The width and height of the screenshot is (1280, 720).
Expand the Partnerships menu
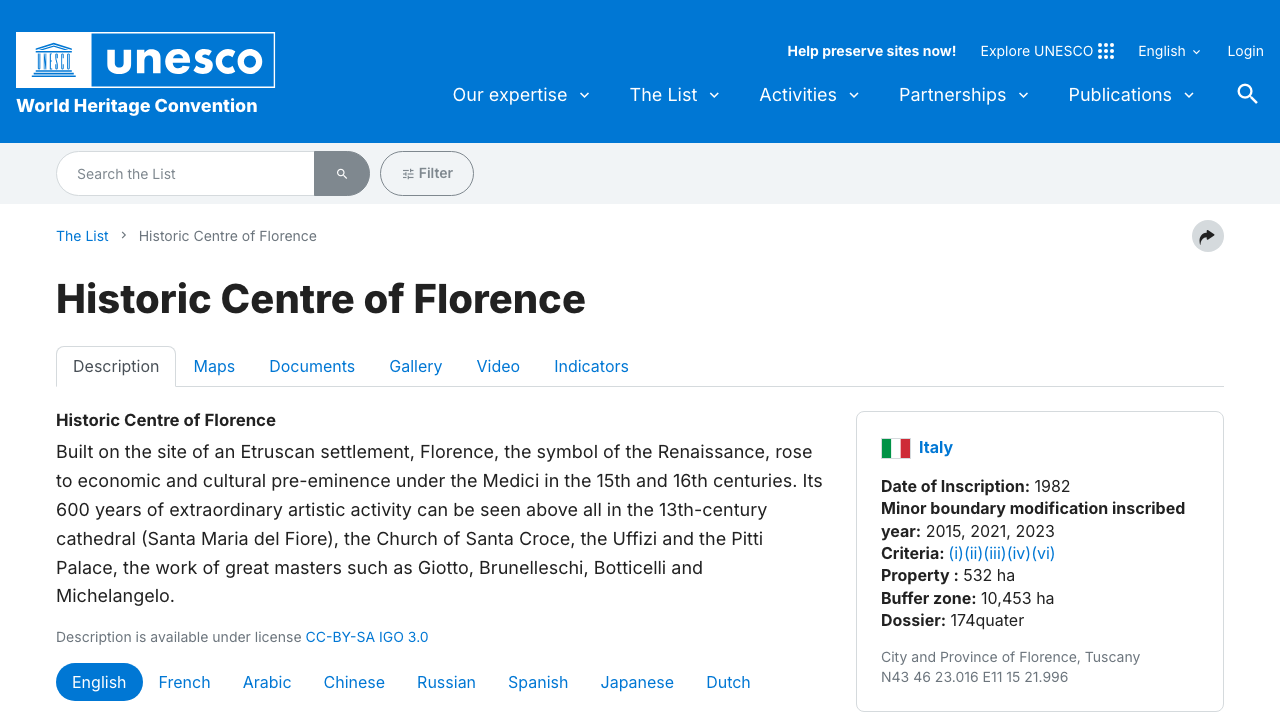(x=964, y=95)
